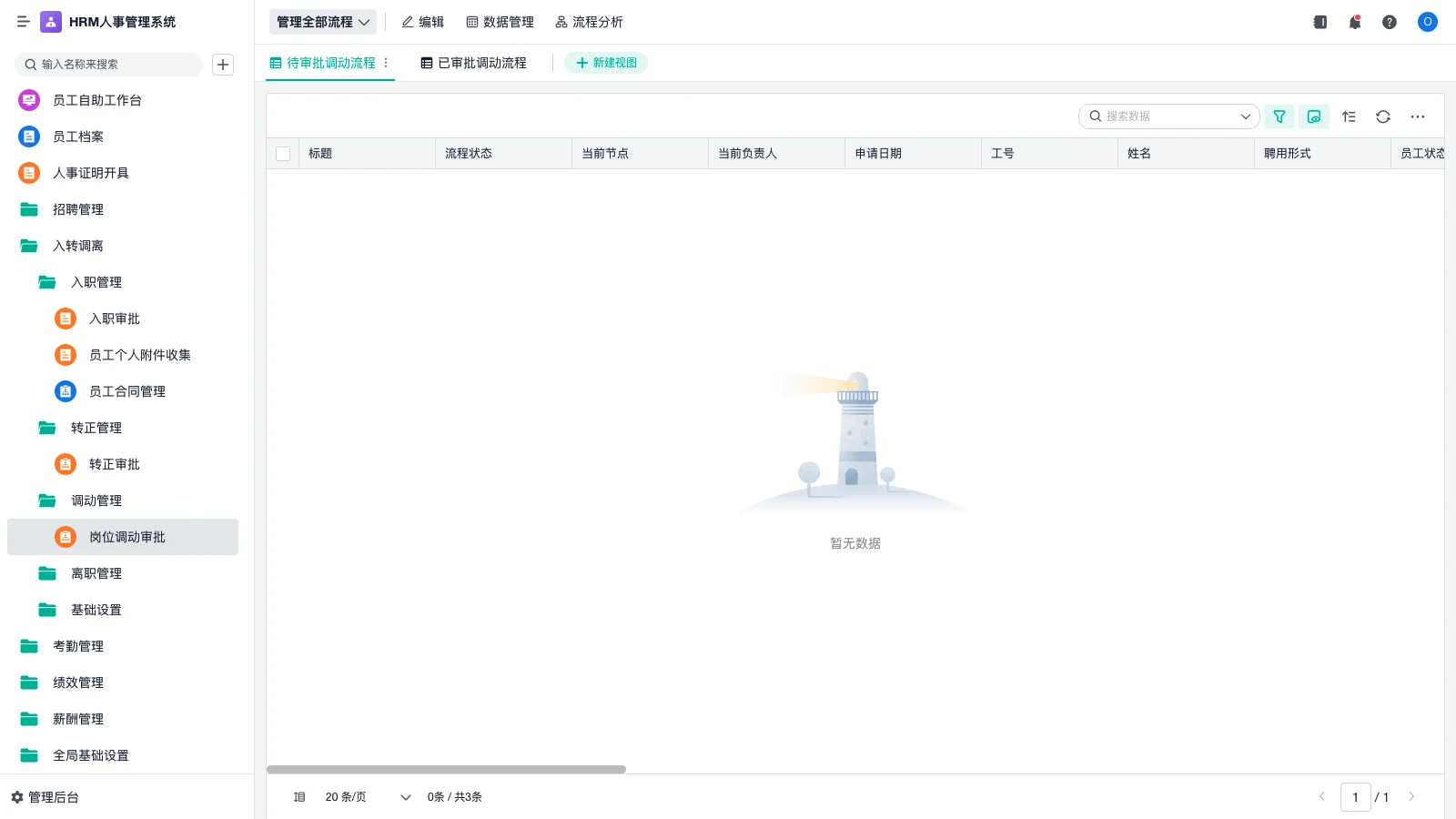Open notifications via the bell icon
This screenshot has height=819, width=1456.
pyautogui.click(x=1354, y=22)
